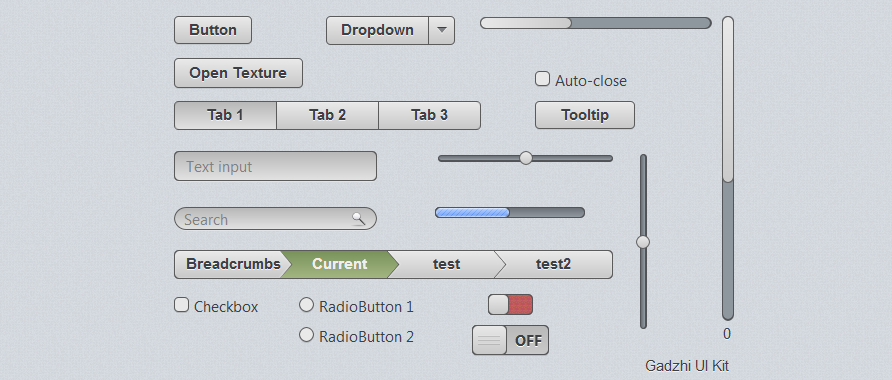Click the Dropdown label button

377,30
